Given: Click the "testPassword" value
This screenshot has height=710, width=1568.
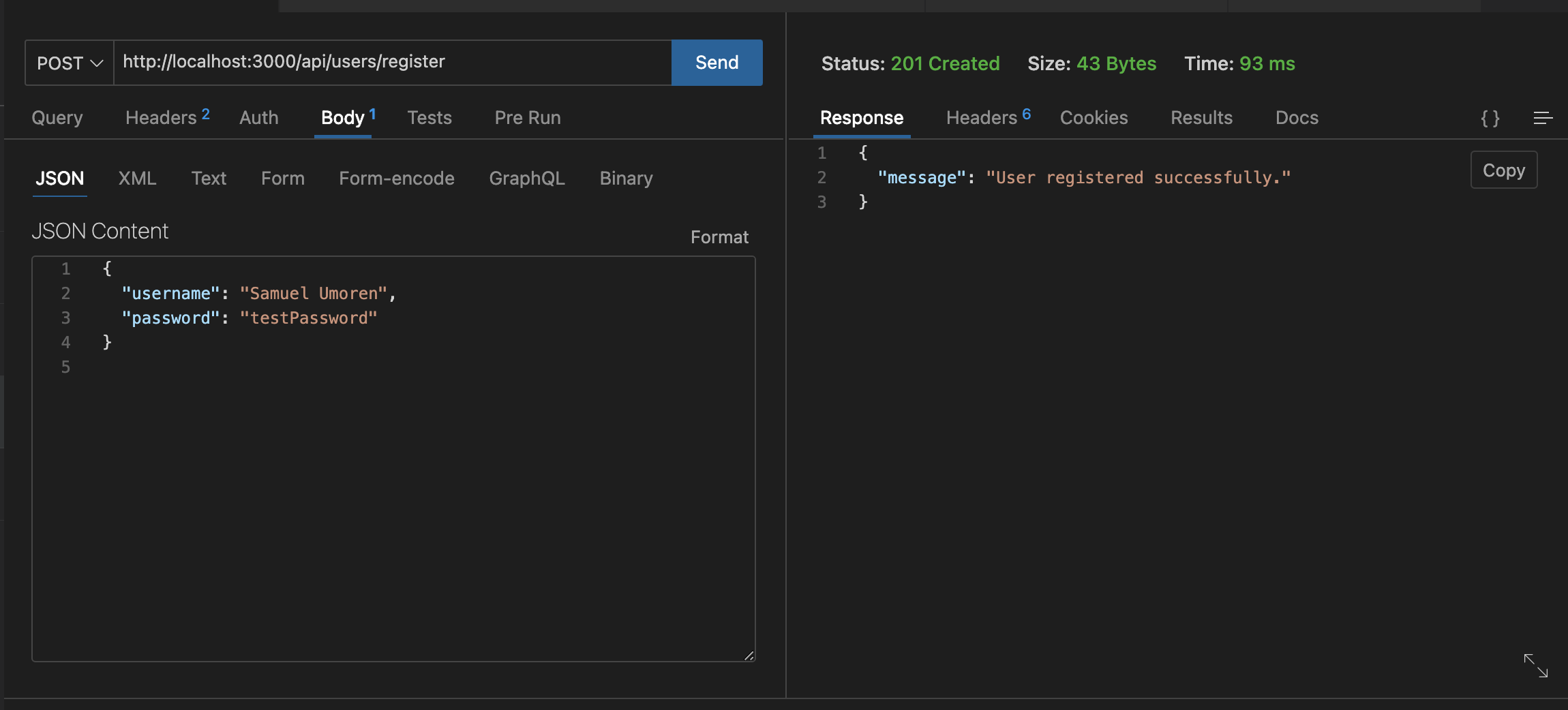Looking at the screenshot, I should [309, 318].
